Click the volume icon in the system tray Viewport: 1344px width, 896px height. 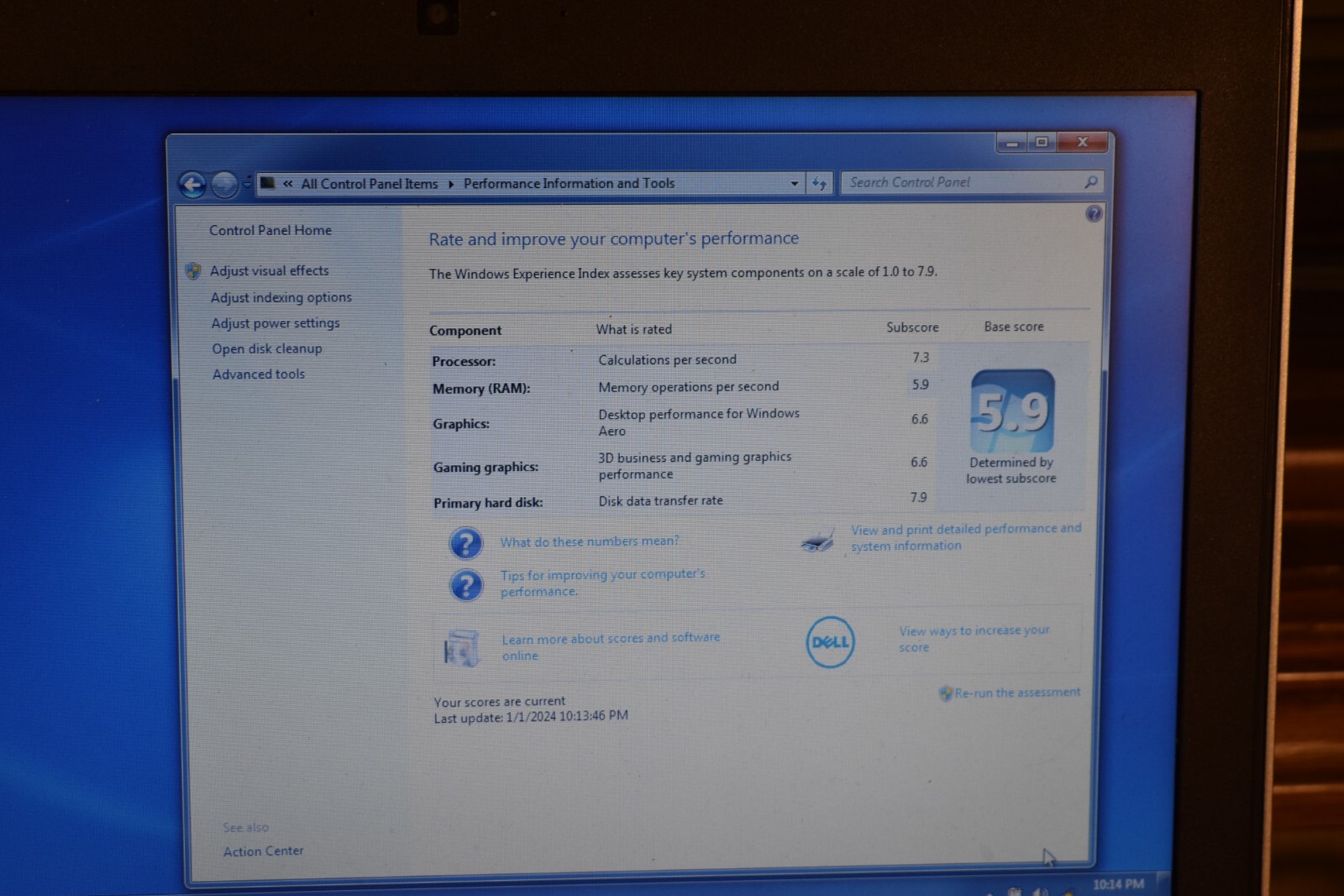click(x=1040, y=891)
